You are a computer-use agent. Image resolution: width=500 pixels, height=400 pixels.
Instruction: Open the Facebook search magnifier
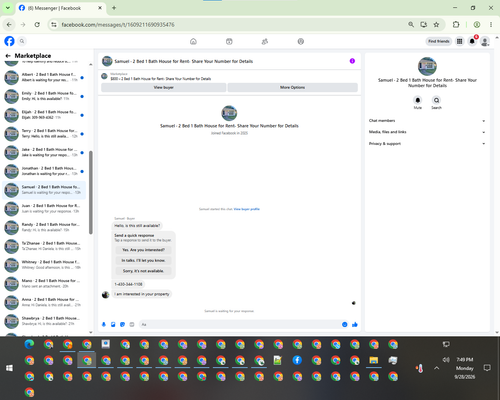pos(22,41)
